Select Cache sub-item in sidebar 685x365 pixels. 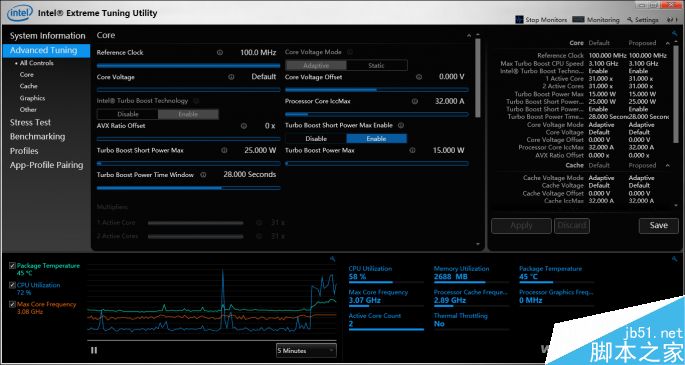click(x=28, y=86)
